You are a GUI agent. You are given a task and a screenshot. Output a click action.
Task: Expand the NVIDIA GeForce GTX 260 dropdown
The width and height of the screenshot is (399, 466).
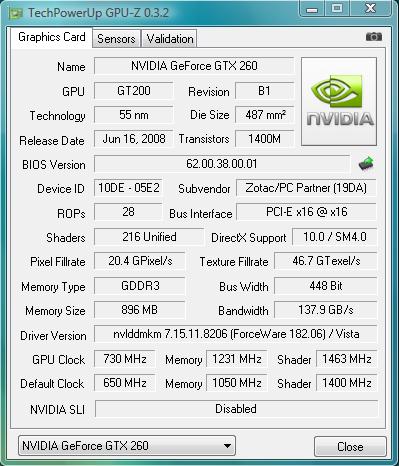point(127,446)
